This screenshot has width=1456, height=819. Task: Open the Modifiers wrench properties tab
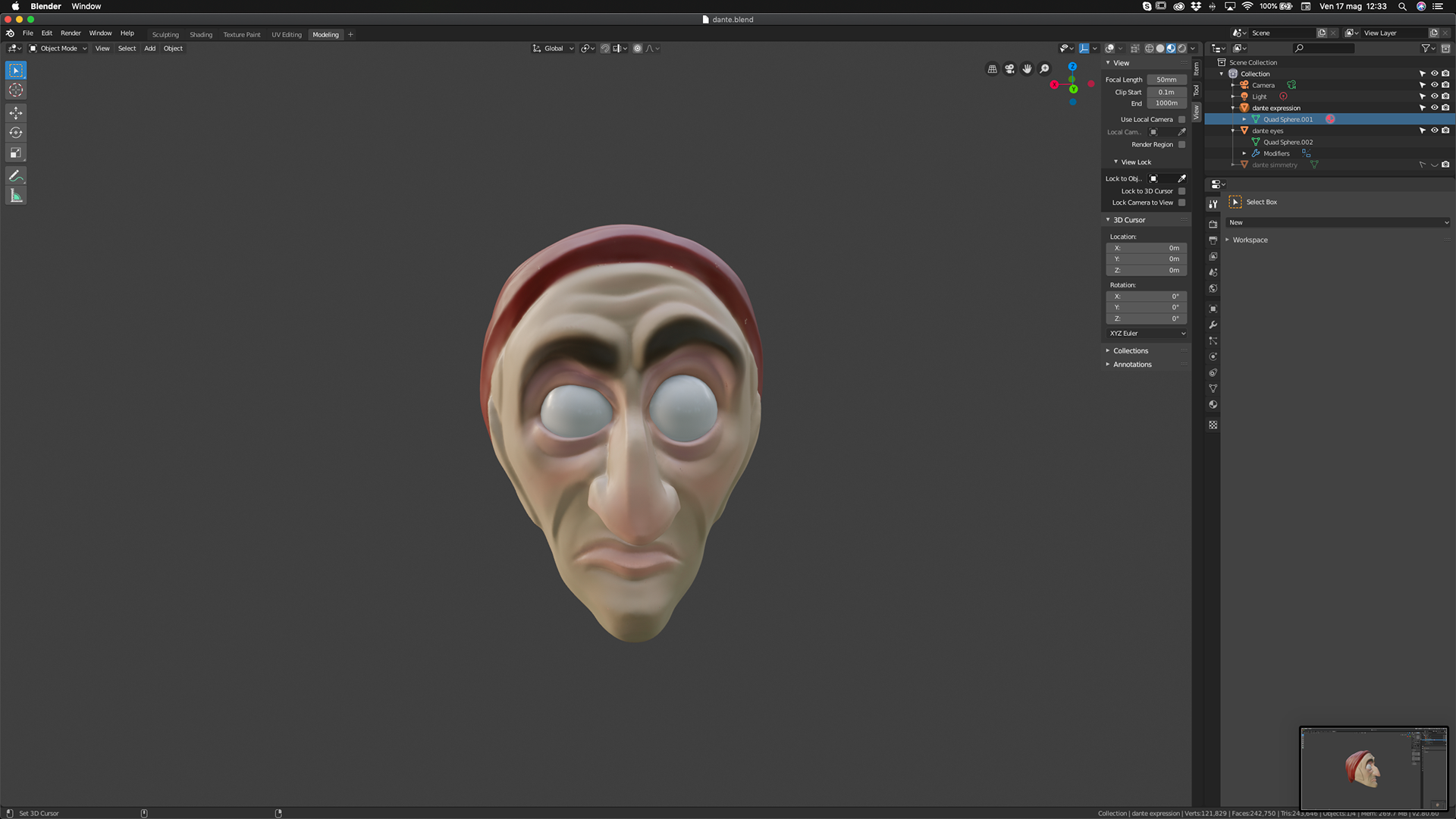[x=1213, y=325]
